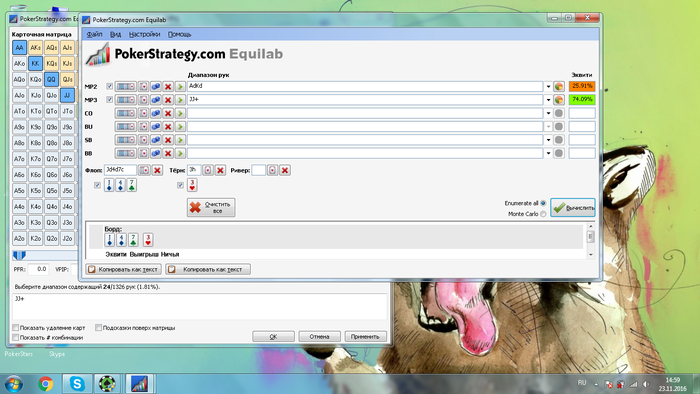This screenshot has height=394, width=700.
Task: Uncheck the MP3 player checkbox
Action: point(109,100)
